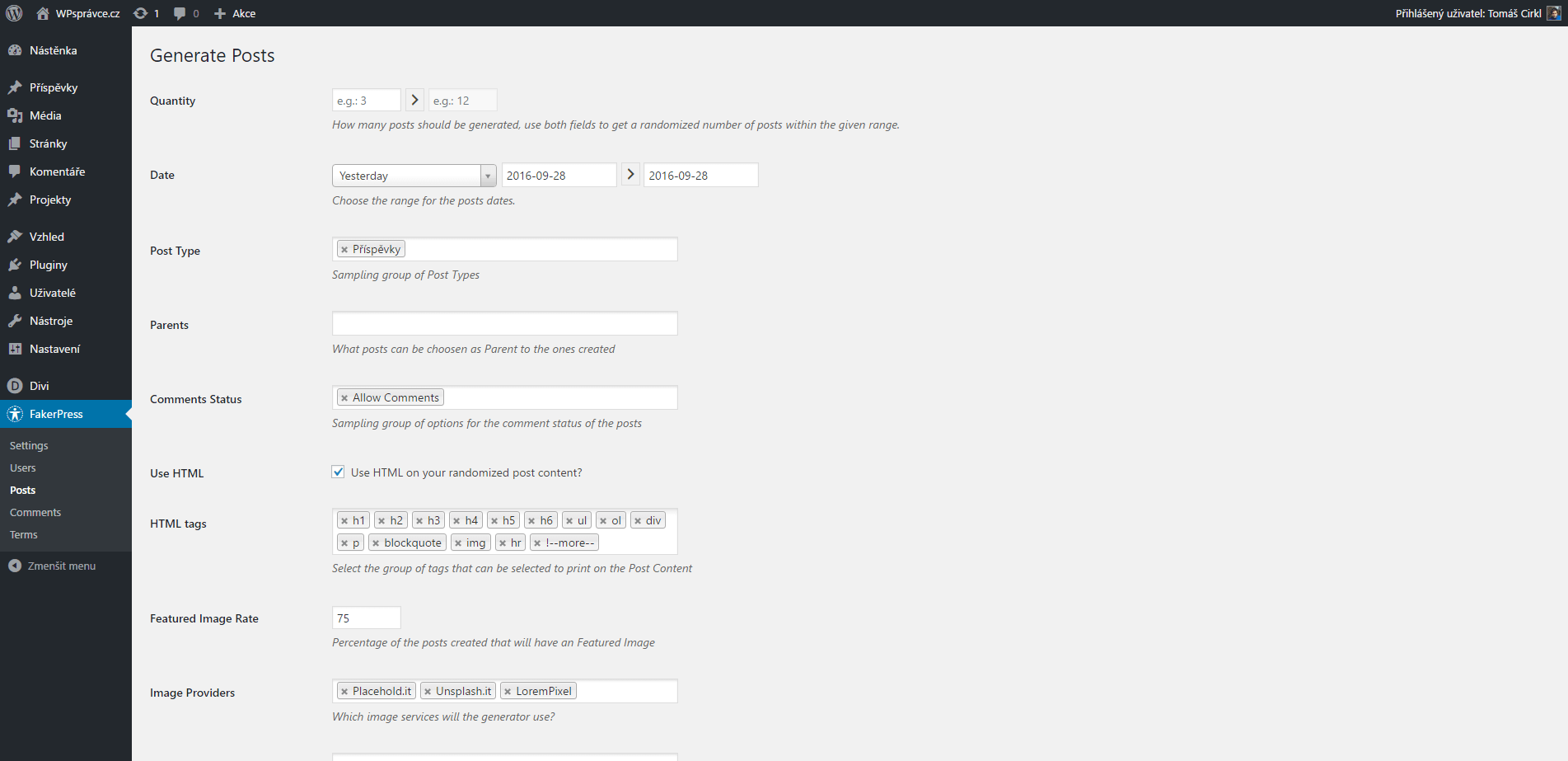Go to Uživatelé users menu
This screenshot has height=761, width=1568.
pos(66,293)
